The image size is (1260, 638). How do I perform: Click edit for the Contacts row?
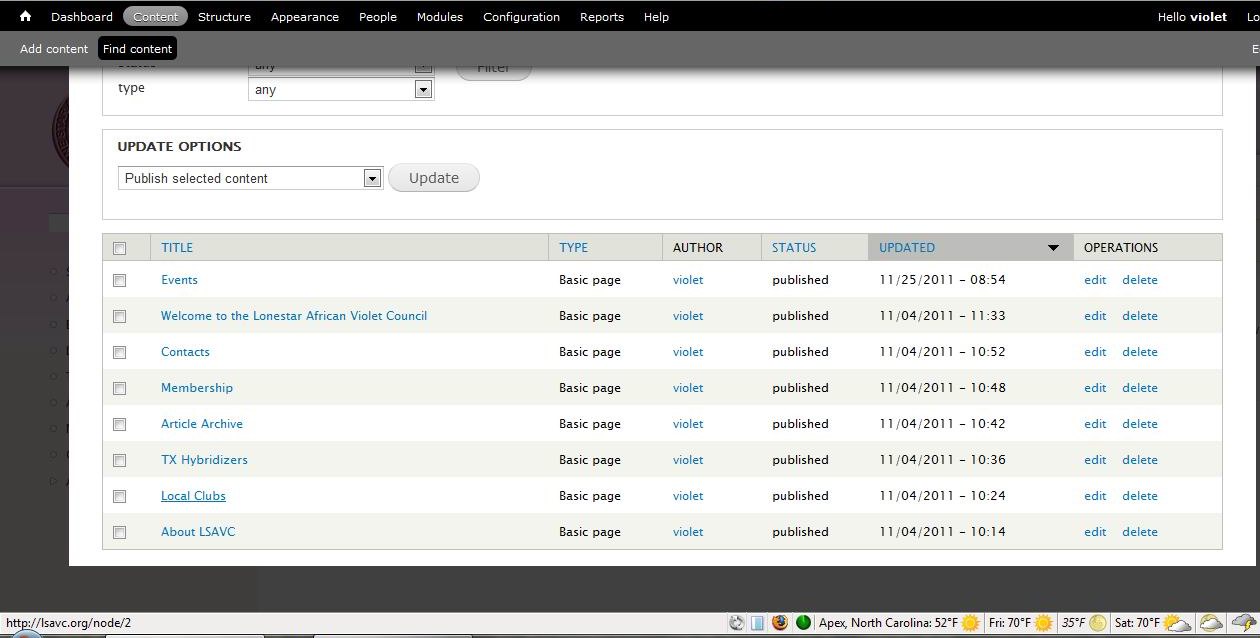[x=1095, y=352]
